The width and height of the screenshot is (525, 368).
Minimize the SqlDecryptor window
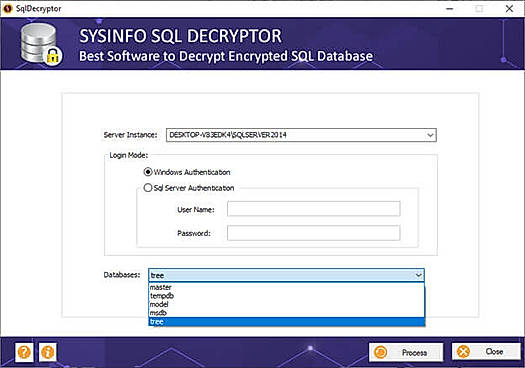point(450,9)
